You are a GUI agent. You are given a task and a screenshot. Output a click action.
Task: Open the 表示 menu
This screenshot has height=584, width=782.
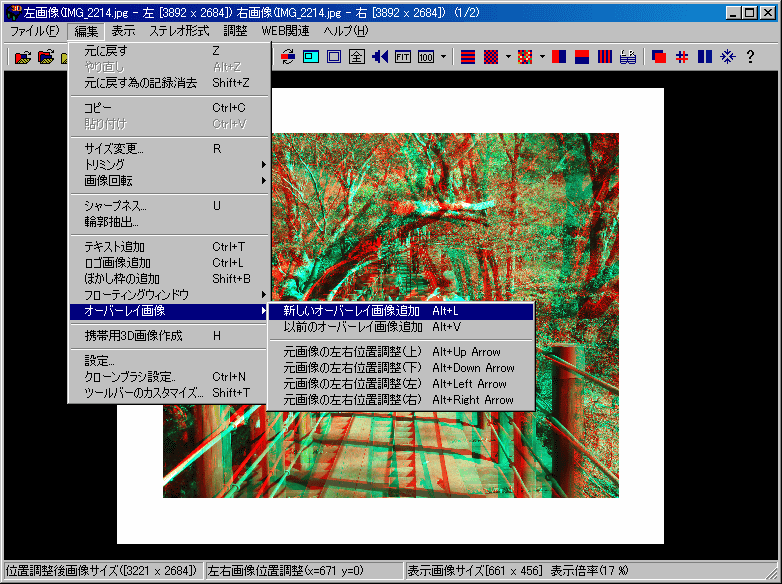coord(123,31)
